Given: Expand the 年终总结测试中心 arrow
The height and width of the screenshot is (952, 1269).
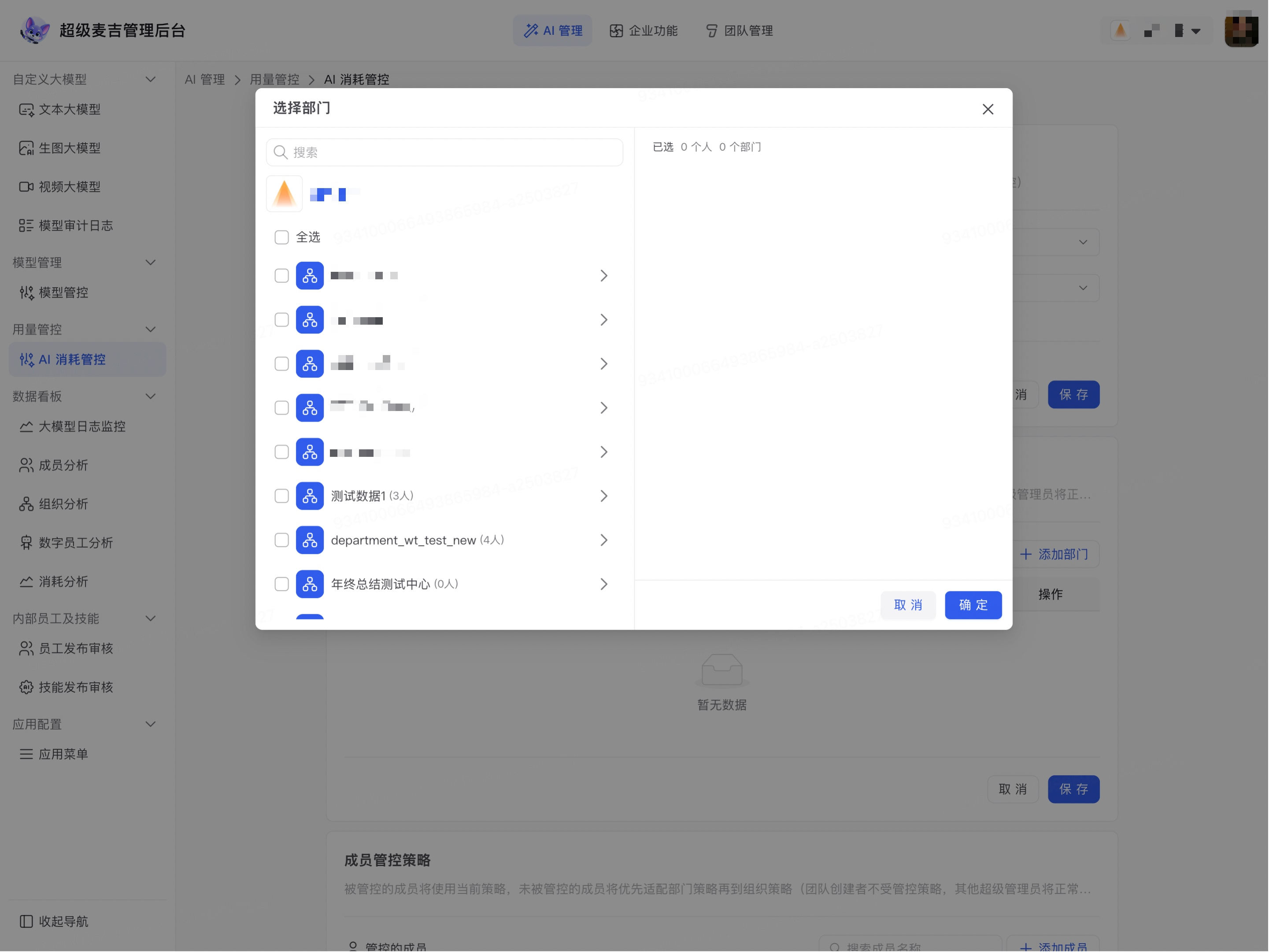Looking at the screenshot, I should [603, 584].
